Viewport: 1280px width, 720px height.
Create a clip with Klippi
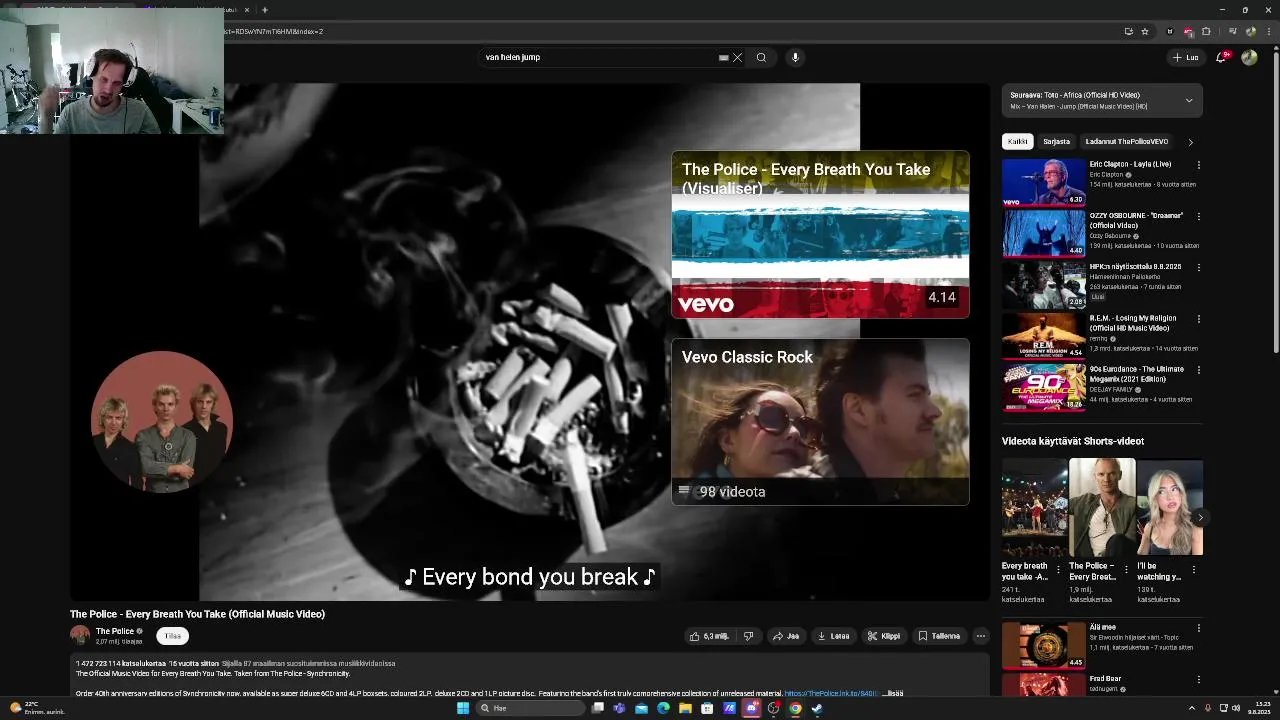tap(884, 636)
